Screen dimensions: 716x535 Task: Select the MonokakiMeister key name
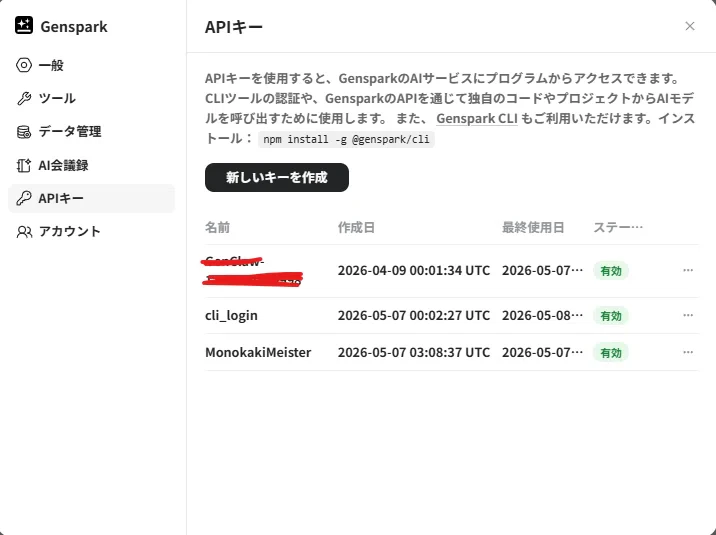coord(258,352)
